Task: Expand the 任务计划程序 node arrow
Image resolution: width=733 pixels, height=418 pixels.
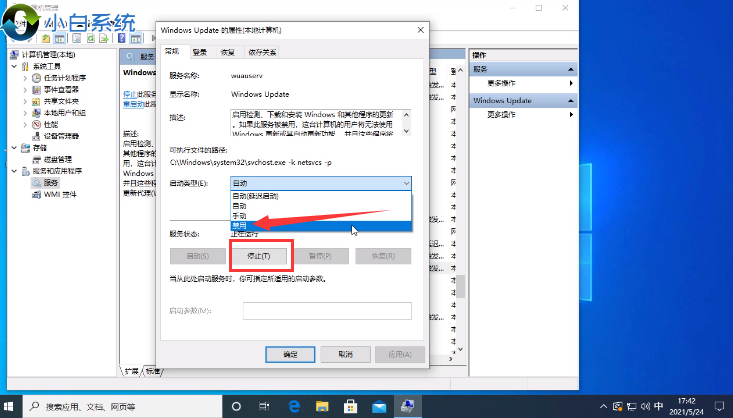Action: [x=25, y=78]
